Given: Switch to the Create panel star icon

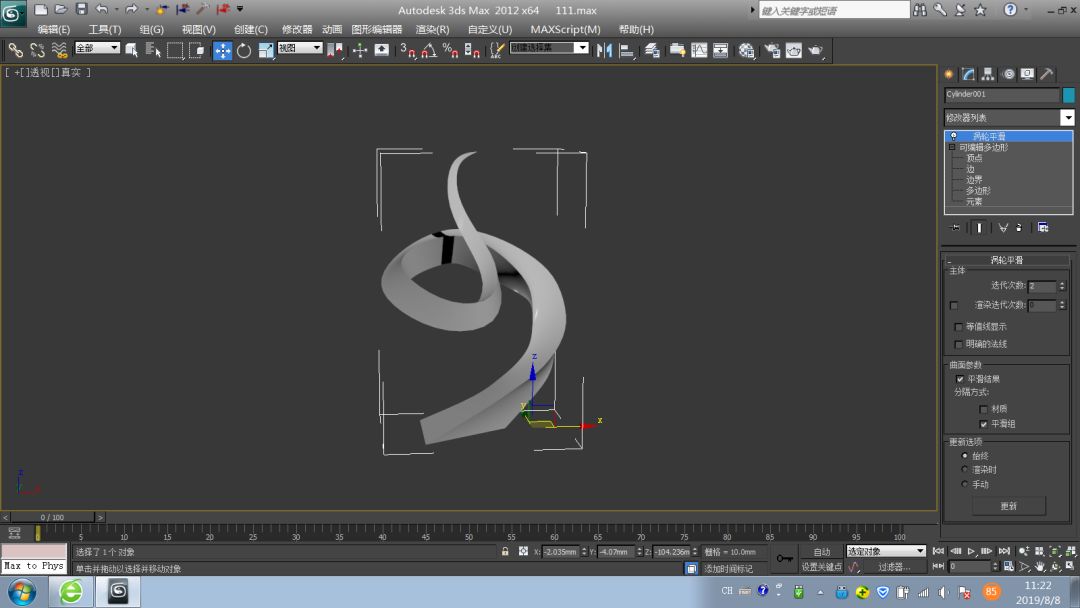Looking at the screenshot, I should 949,74.
